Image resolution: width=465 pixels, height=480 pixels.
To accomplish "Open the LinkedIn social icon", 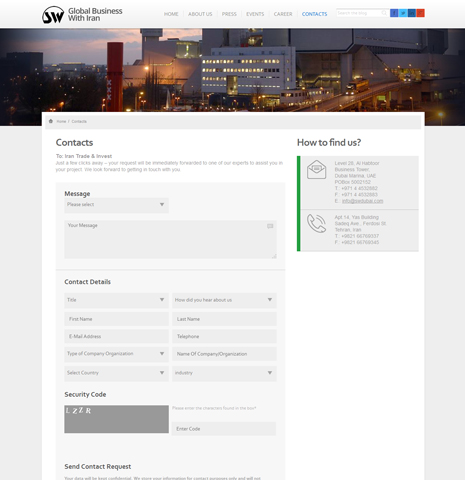I will [412, 13].
